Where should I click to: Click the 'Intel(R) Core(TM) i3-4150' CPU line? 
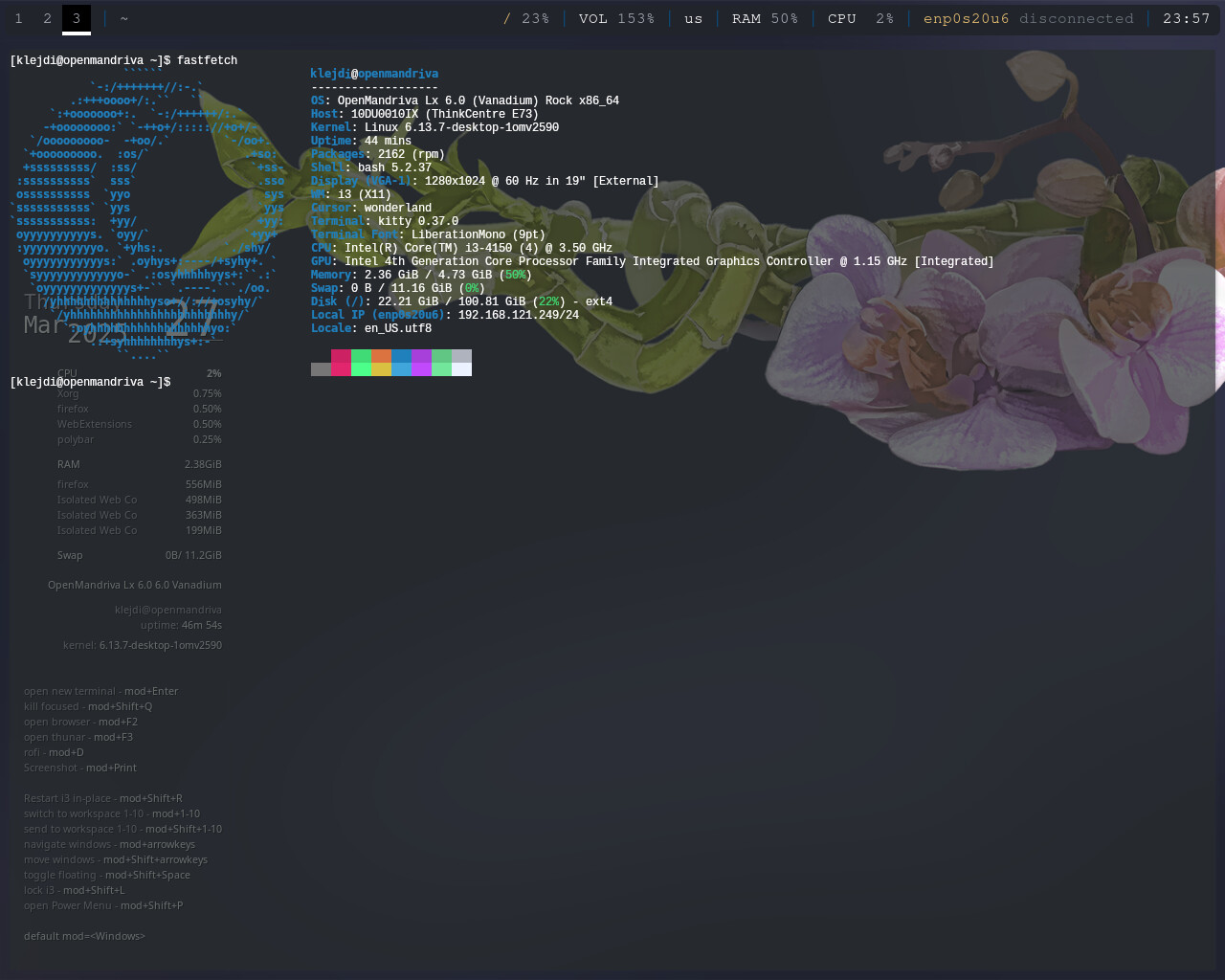461,248
